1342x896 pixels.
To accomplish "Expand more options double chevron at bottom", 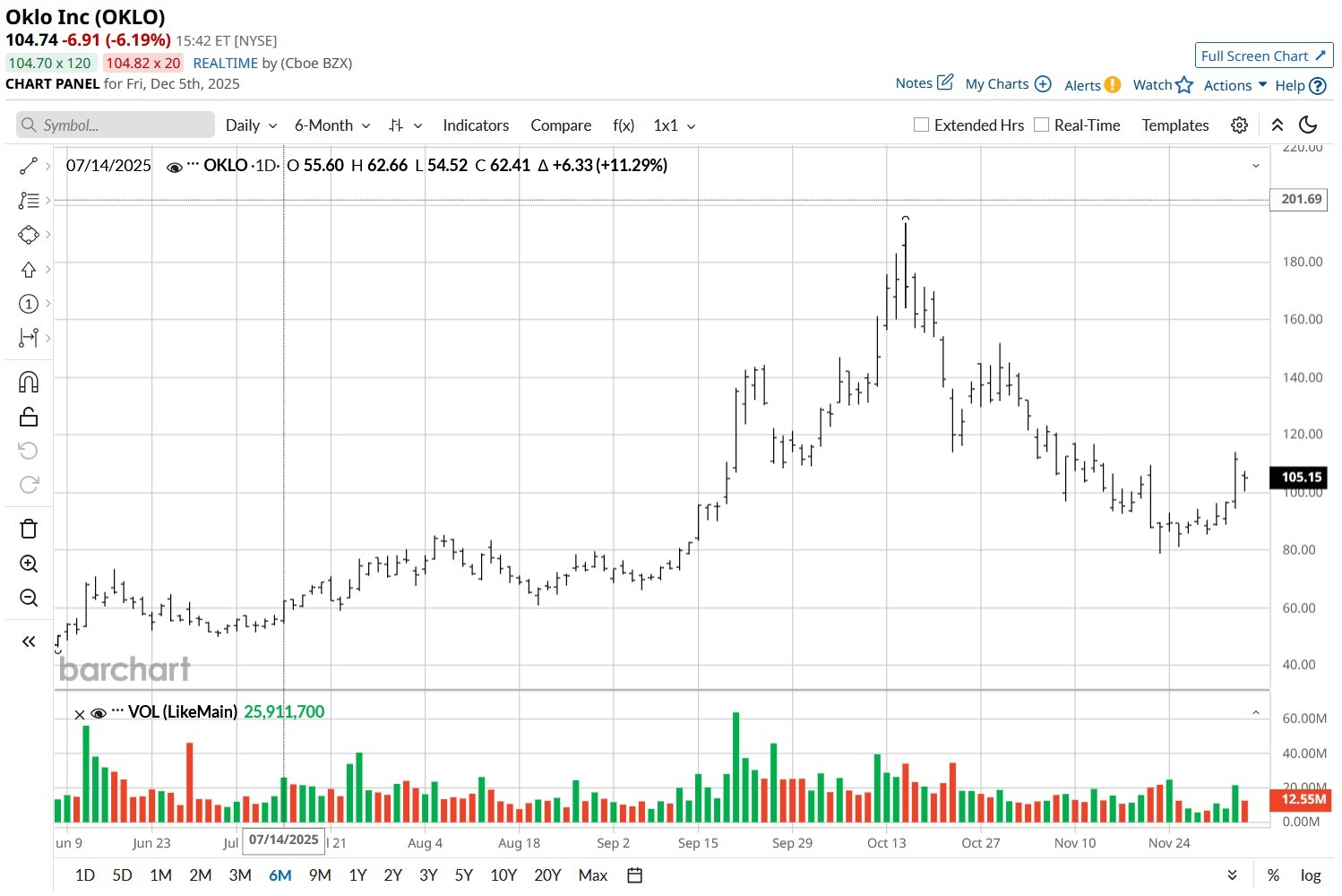I will (x=1233, y=875).
